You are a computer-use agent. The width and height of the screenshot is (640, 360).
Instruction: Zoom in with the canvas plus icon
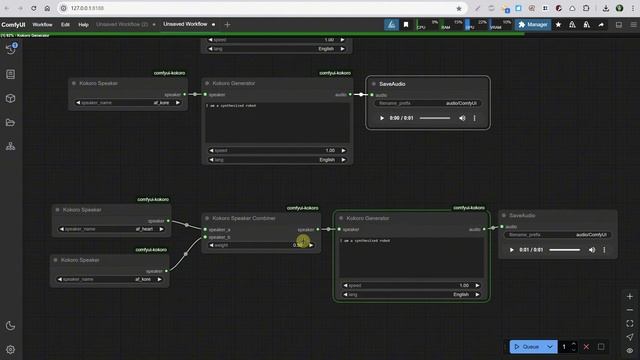630,297
